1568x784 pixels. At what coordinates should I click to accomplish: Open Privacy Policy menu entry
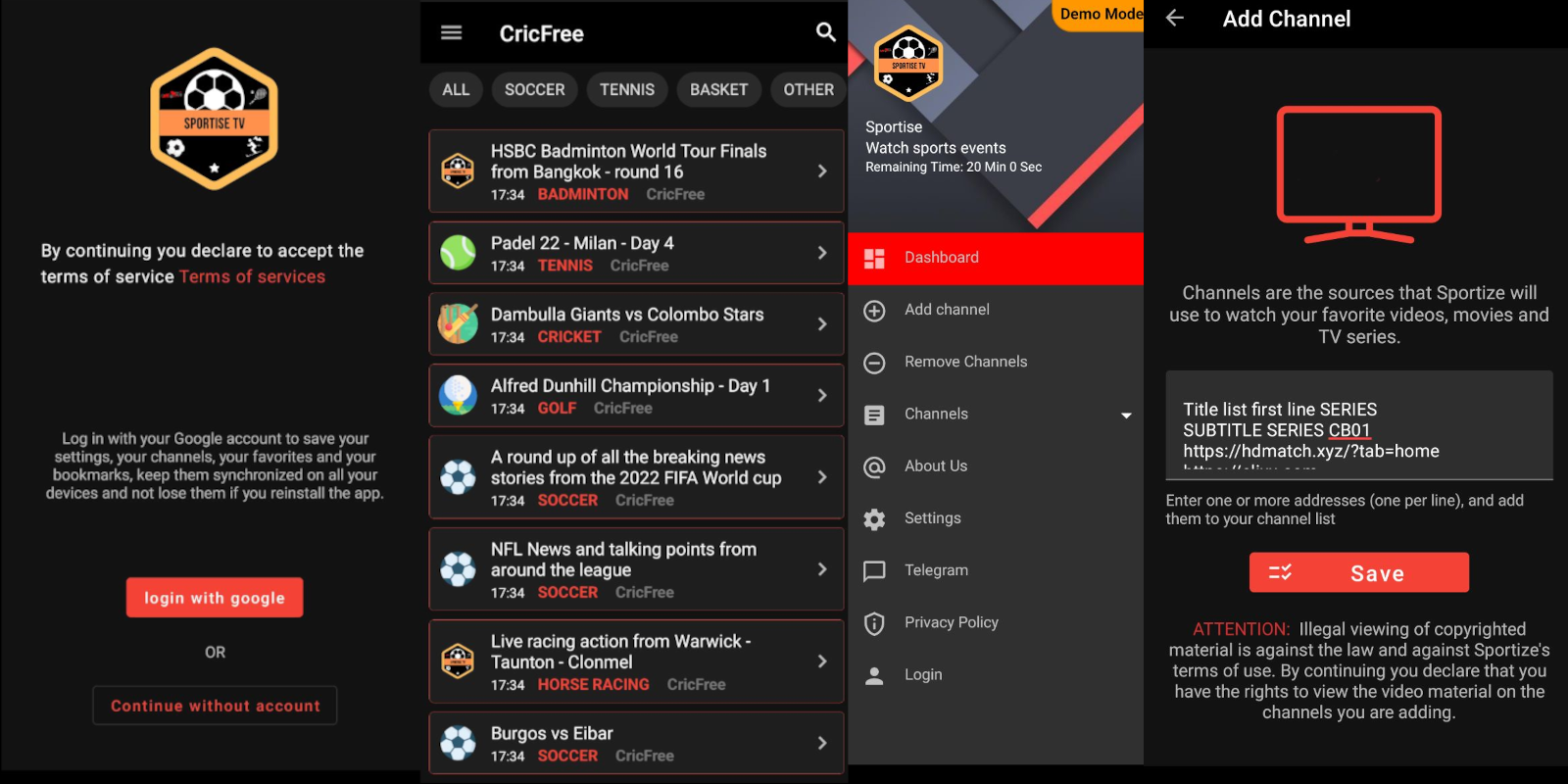[x=996, y=622]
